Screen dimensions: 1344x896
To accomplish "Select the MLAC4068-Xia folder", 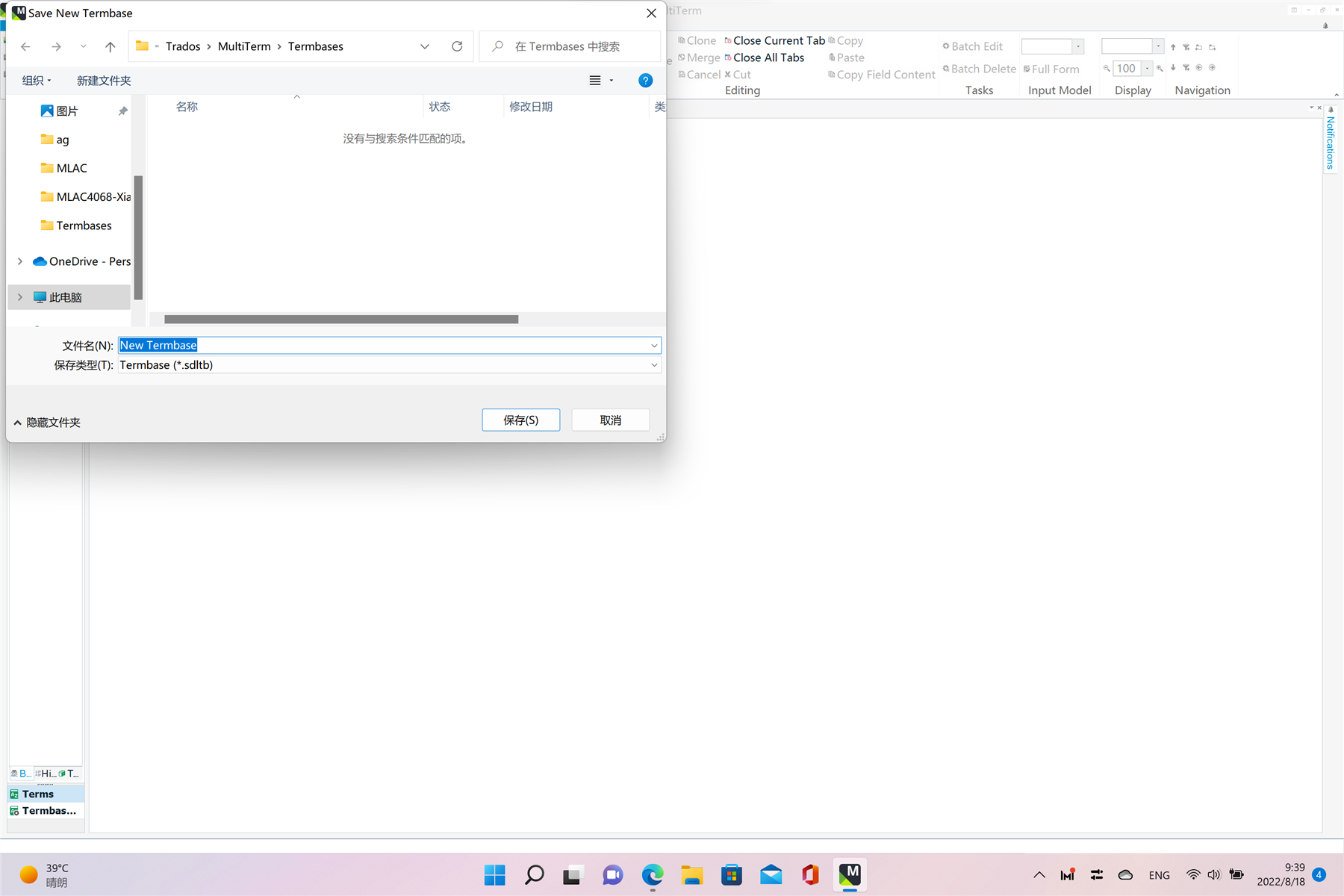I will 86,197.
